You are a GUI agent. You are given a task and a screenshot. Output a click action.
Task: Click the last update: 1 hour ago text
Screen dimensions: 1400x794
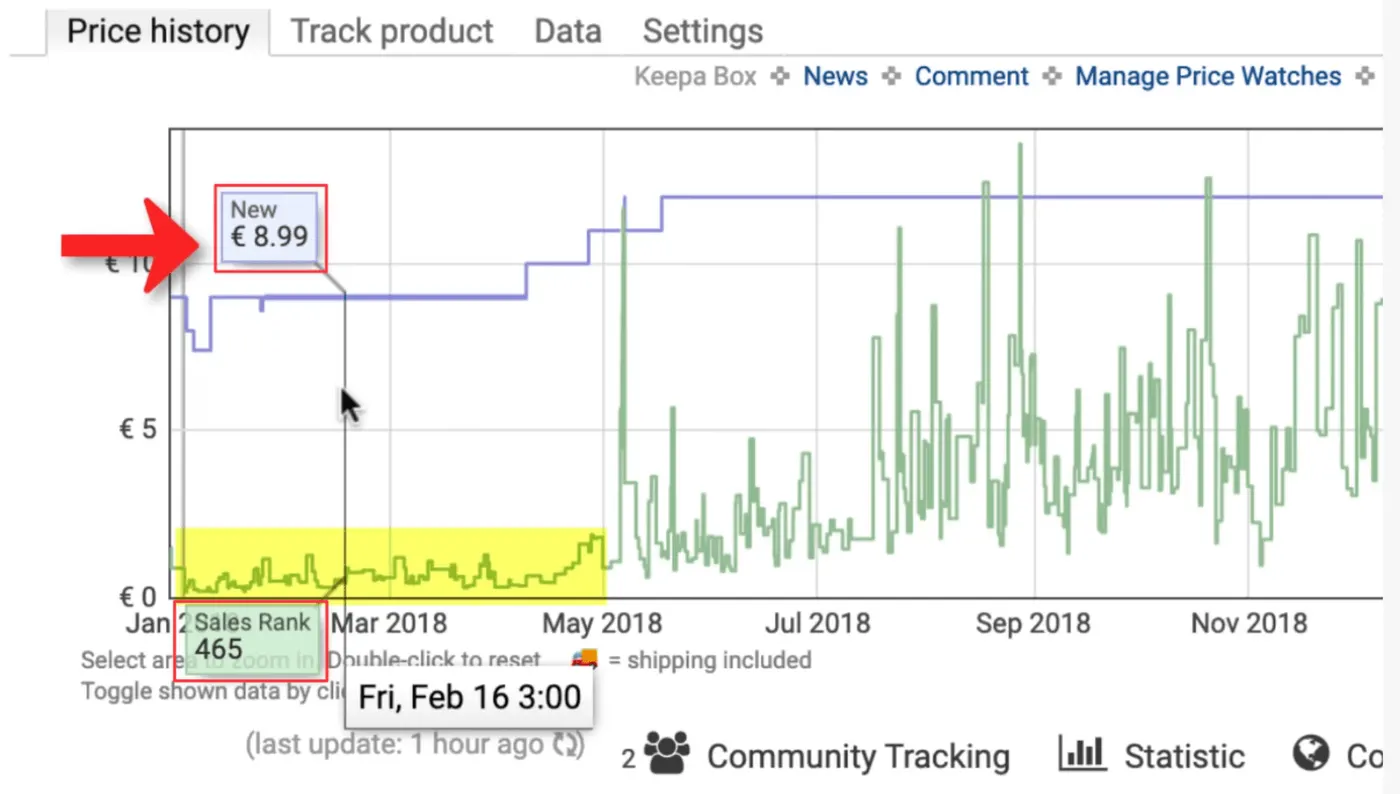(x=397, y=744)
